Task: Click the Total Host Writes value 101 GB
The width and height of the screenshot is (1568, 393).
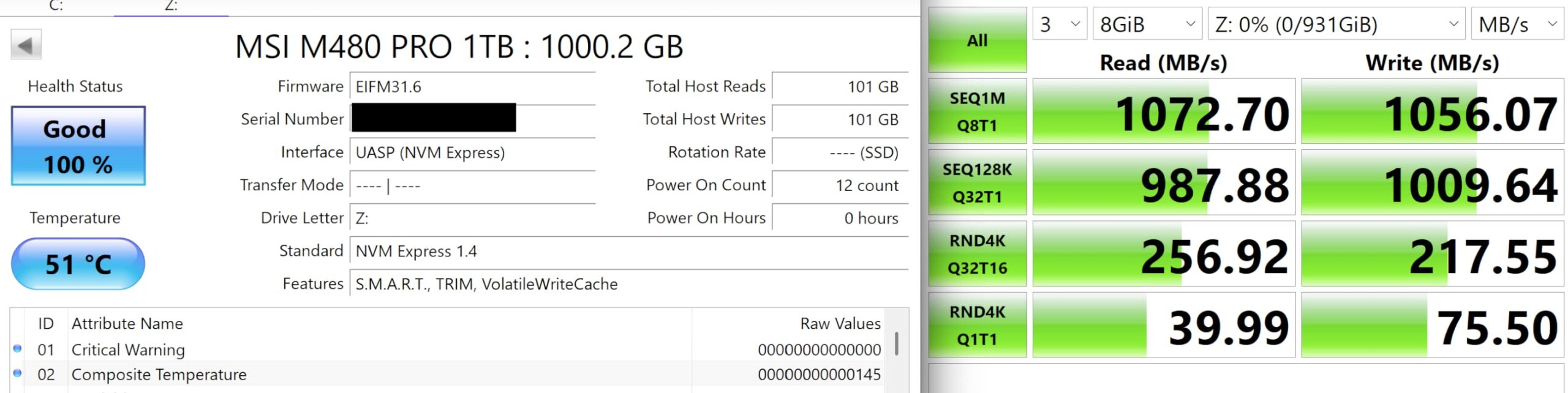Action: click(840, 119)
